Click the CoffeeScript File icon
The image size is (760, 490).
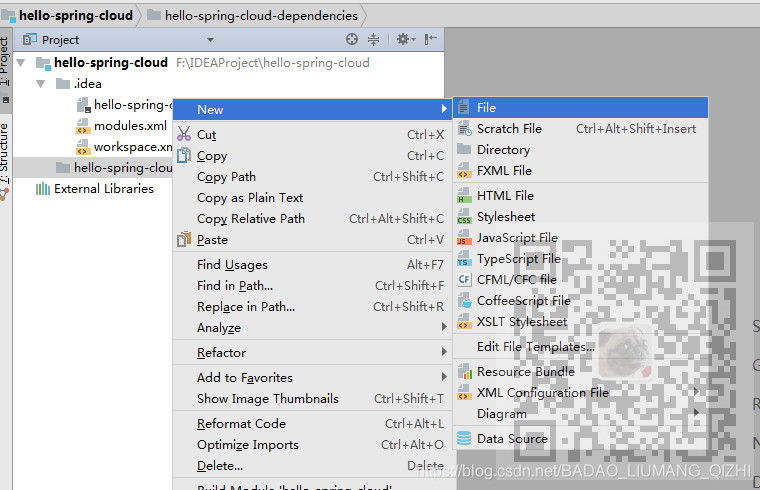pyautogui.click(x=464, y=300)
